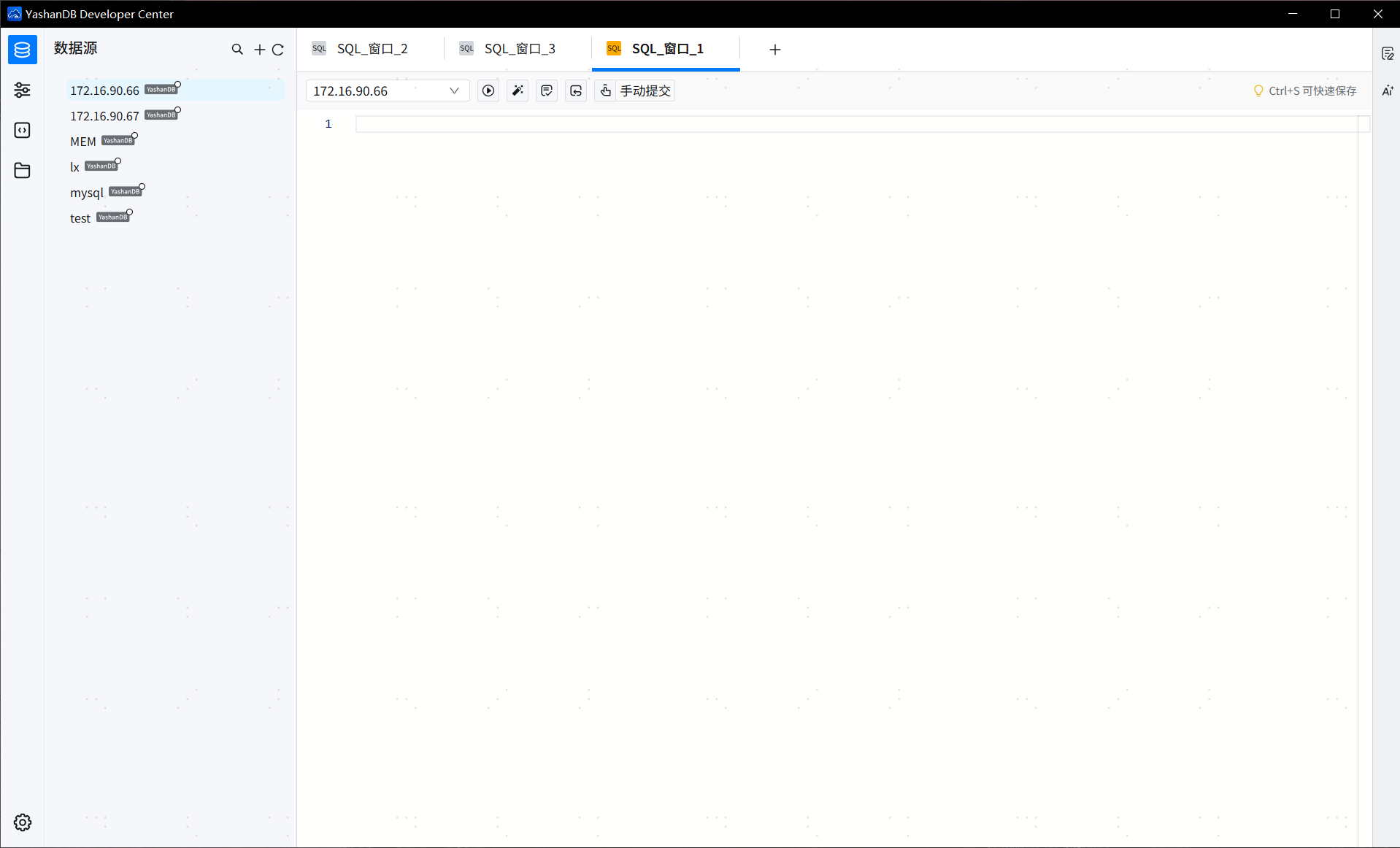The image size is (1400, 848).
Task: Switch to the SQL_窗口_2 tab
Action: coord(372,49)
